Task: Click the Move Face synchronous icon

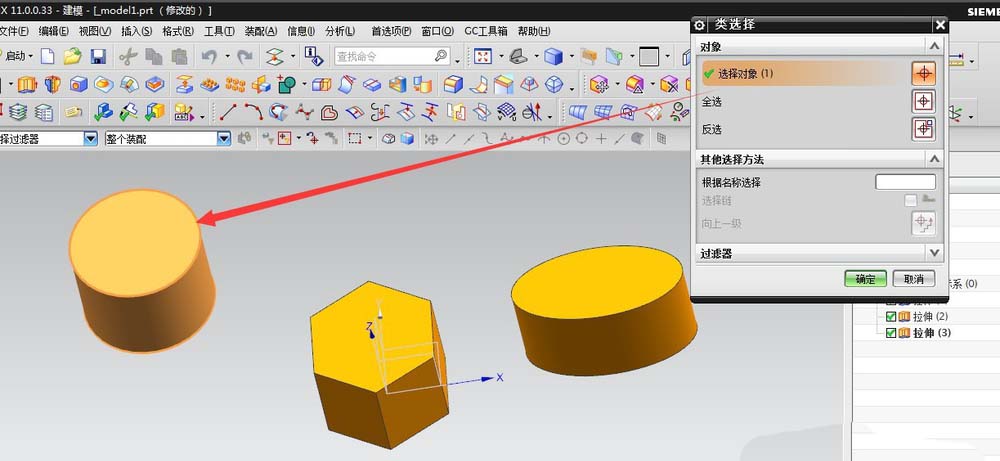Action: coord(599,84)
